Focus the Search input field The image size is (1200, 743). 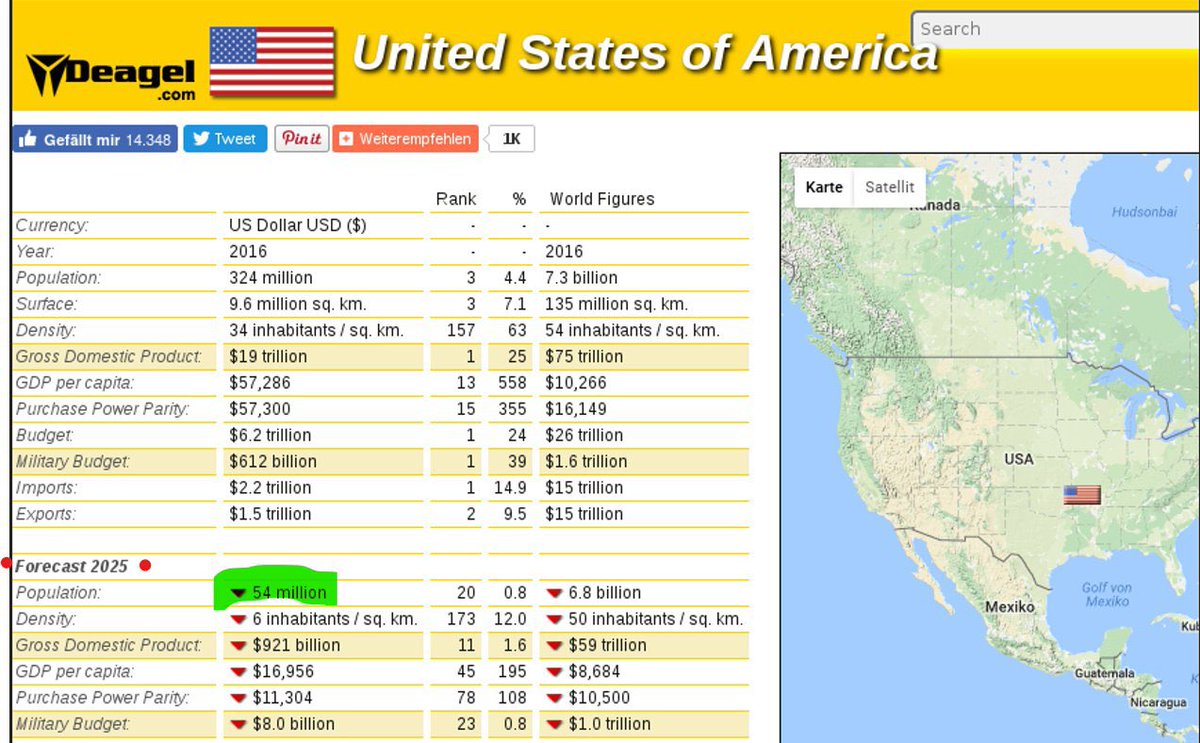click(1056, 29)
